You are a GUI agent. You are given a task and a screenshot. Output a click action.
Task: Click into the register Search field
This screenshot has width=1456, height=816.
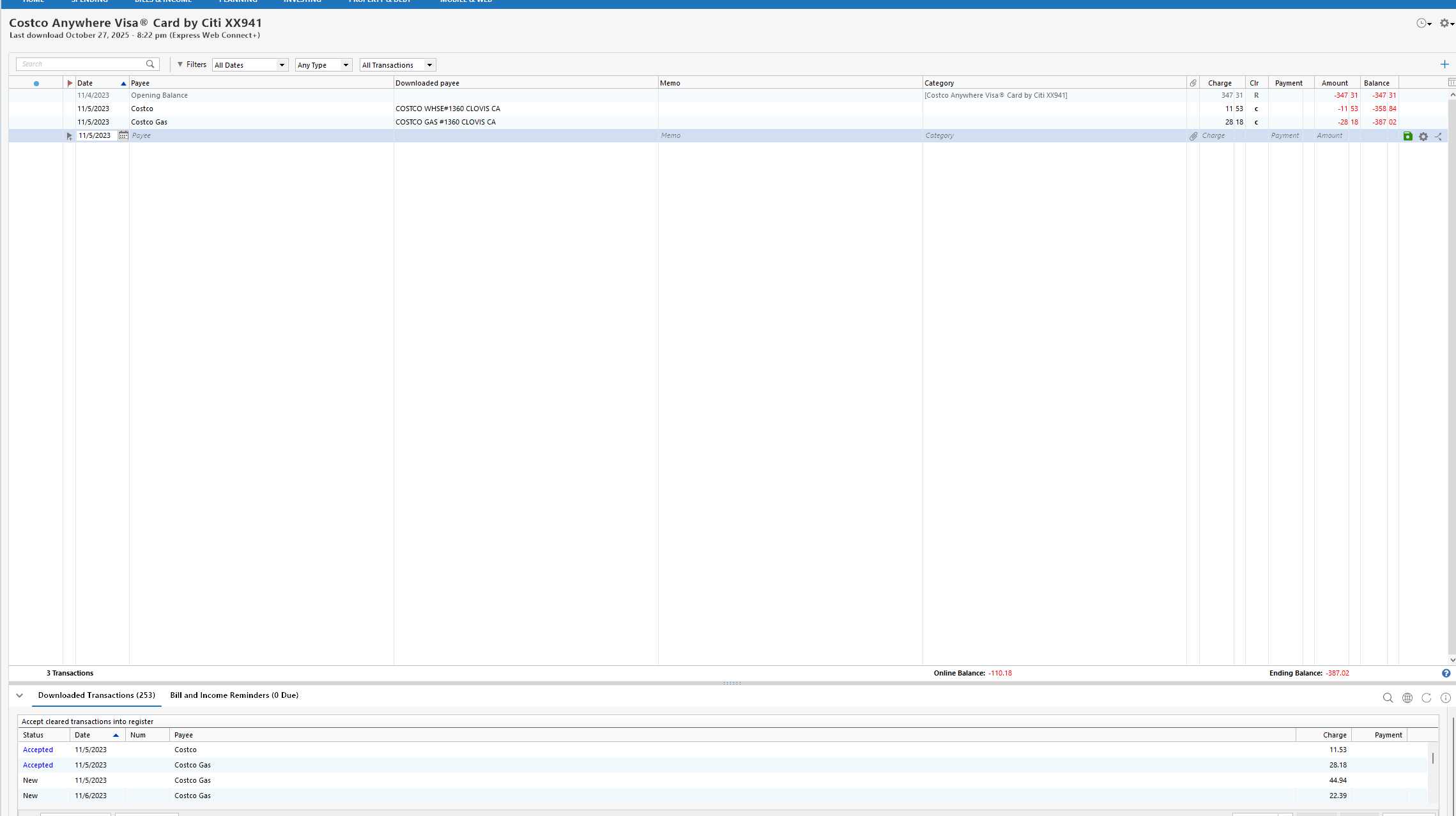[x=80, y=64]
